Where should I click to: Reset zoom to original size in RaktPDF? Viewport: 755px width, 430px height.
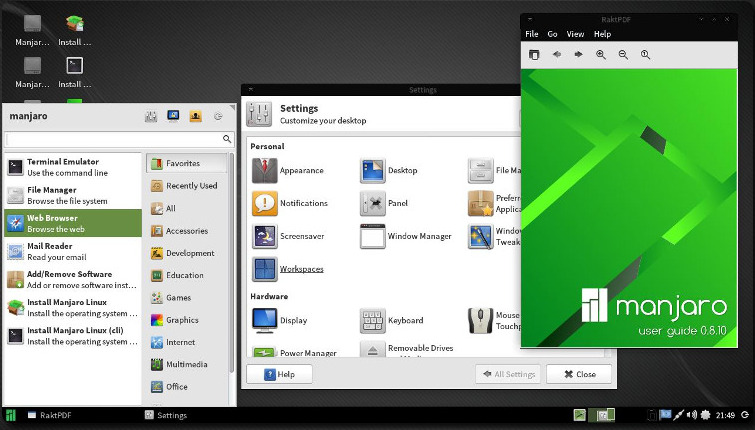point(645,55)
